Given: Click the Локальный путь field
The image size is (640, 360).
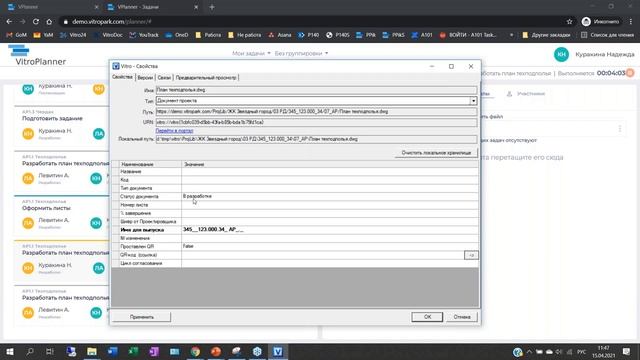Looking at the screenshot, I should 316,139.
